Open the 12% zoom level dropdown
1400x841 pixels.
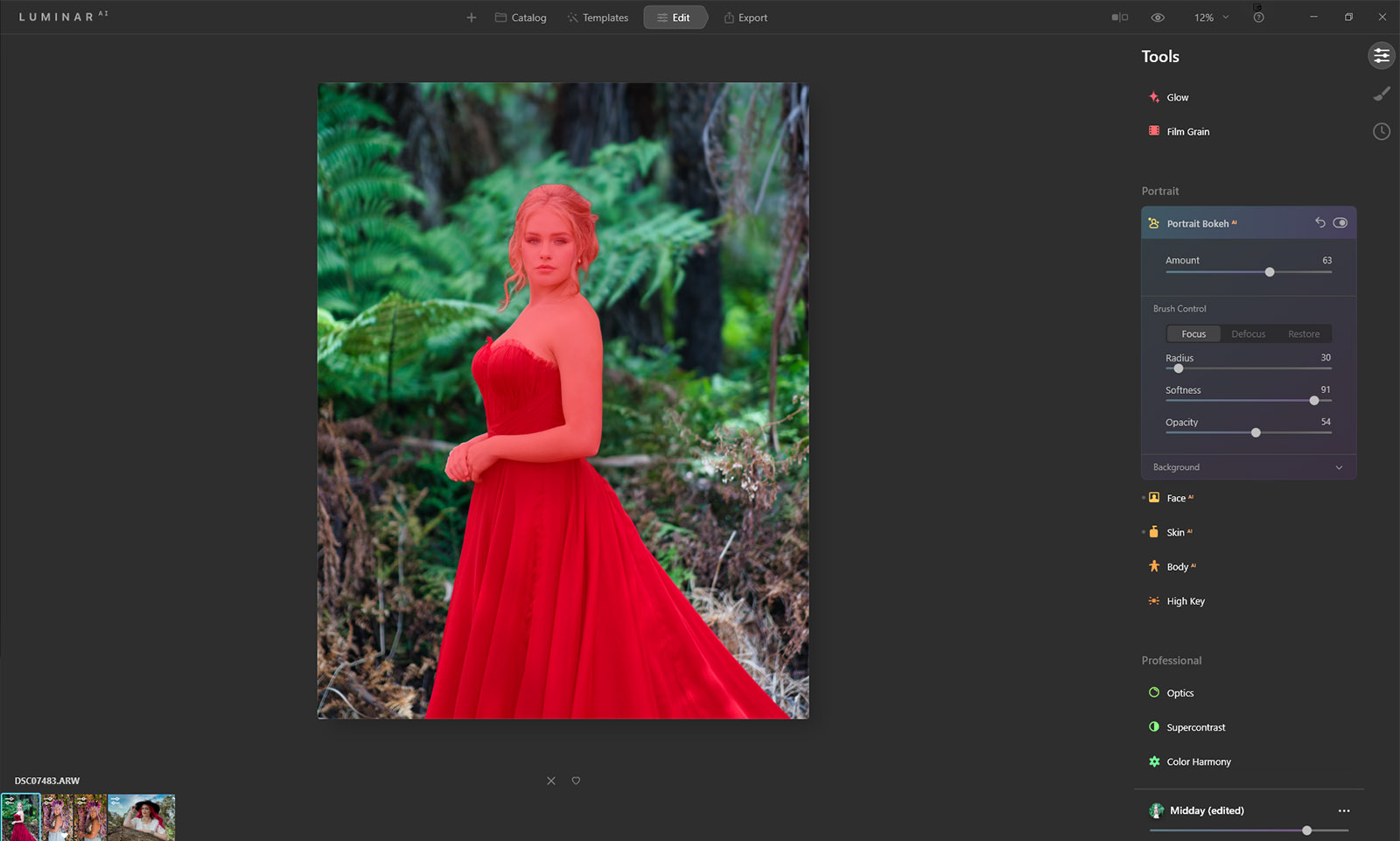1211,18
